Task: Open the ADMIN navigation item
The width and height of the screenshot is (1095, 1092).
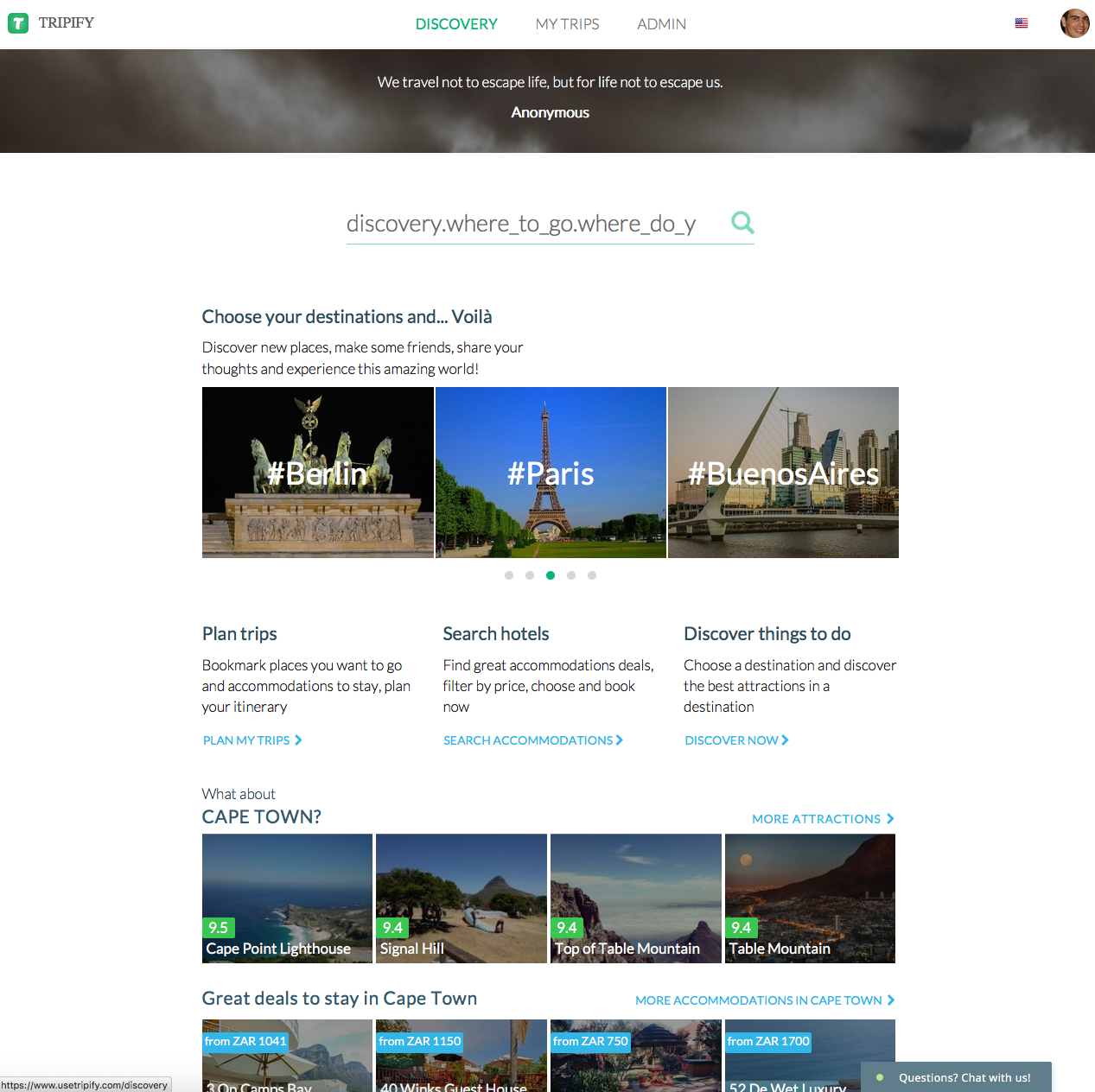Action: [x=661, y=23]
